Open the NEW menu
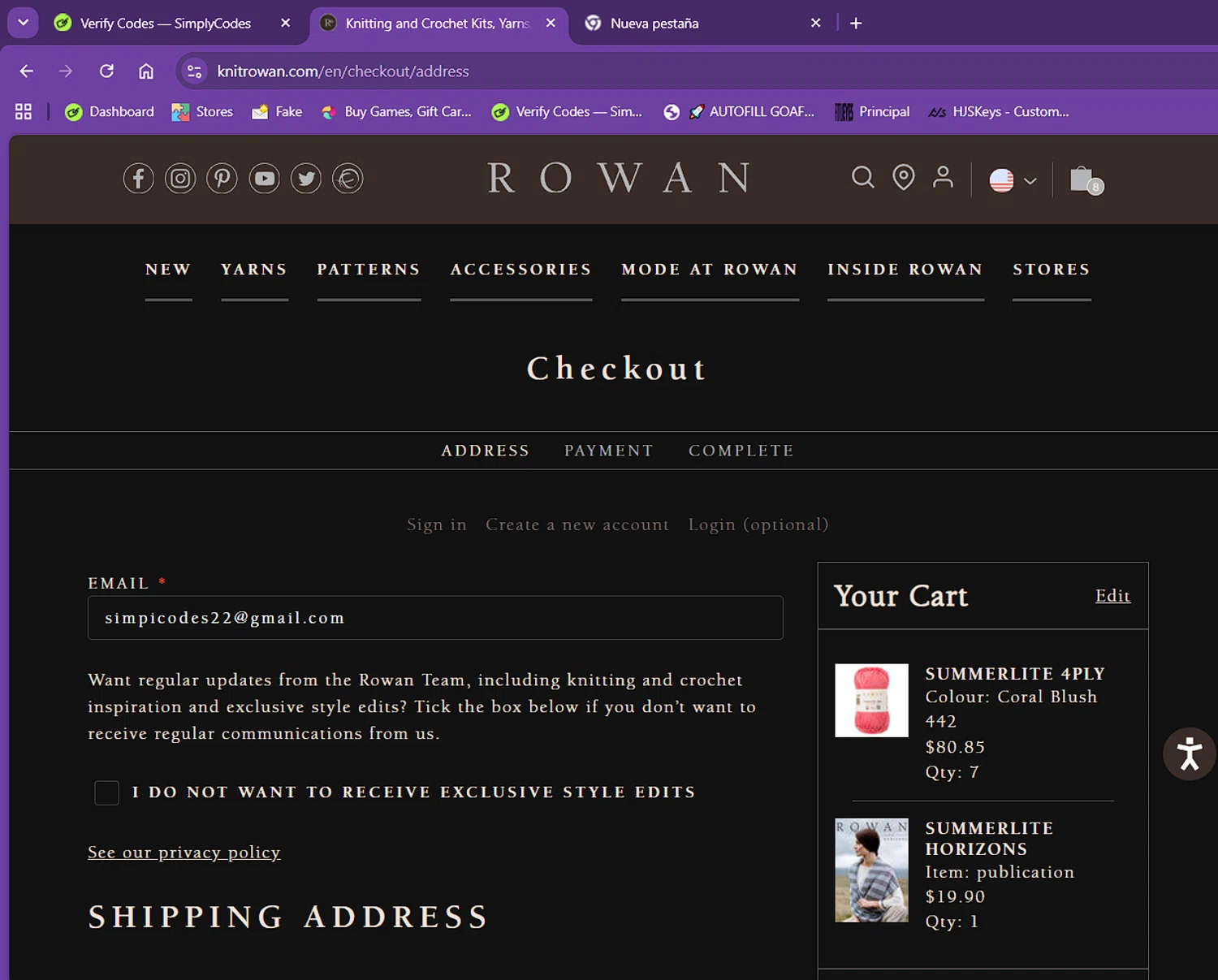This screenshot has width=1218, height=980. pyautogui.click(x=168, y=270)
